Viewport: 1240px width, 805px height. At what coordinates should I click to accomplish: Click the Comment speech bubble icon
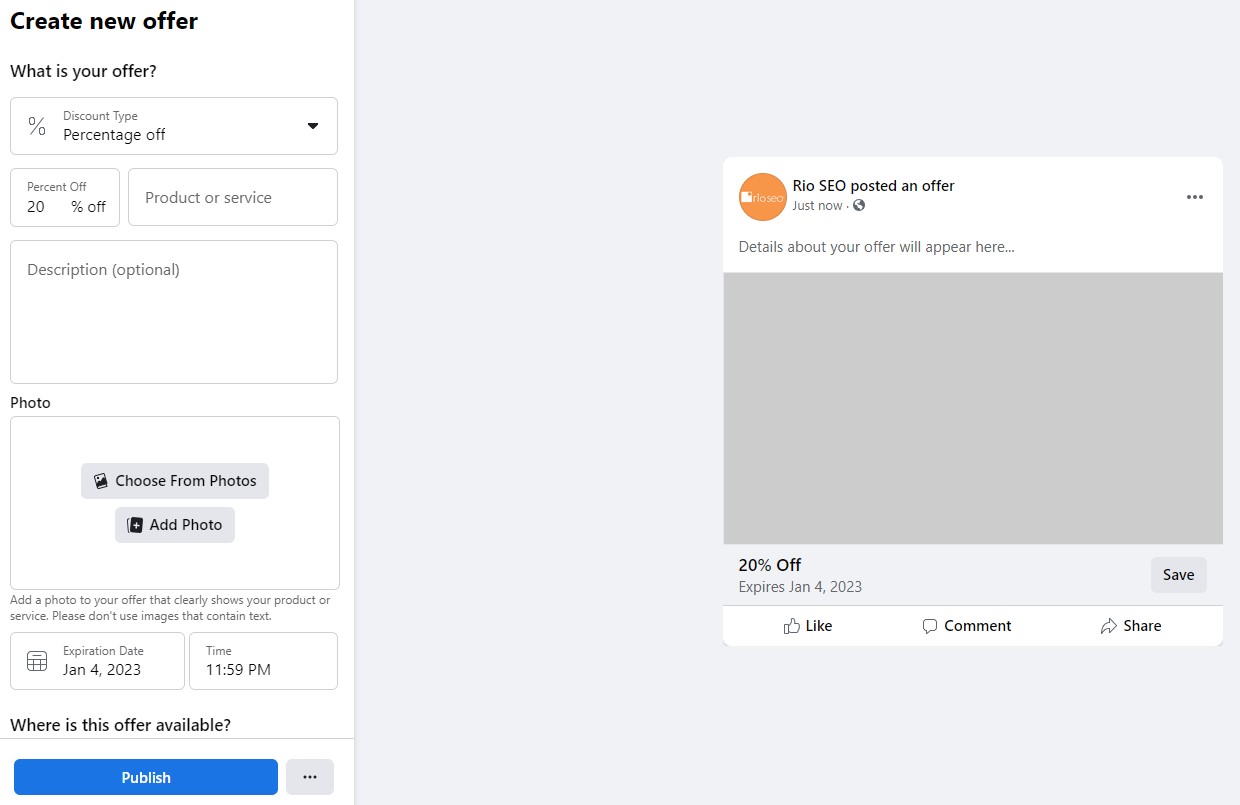(x=930, y=625)
